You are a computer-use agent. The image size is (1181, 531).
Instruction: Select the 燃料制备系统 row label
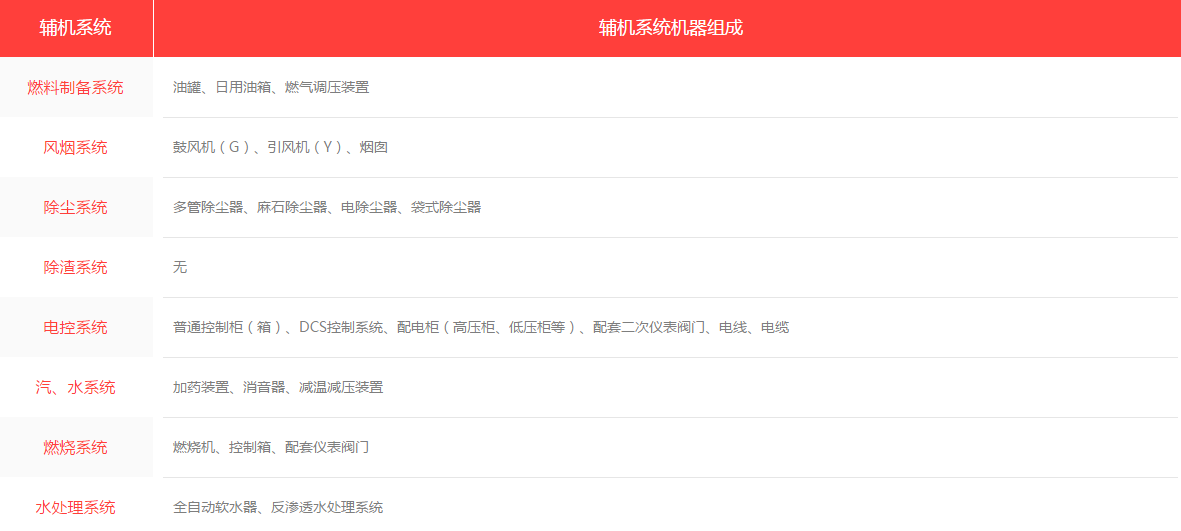click(x=76, y=87)
